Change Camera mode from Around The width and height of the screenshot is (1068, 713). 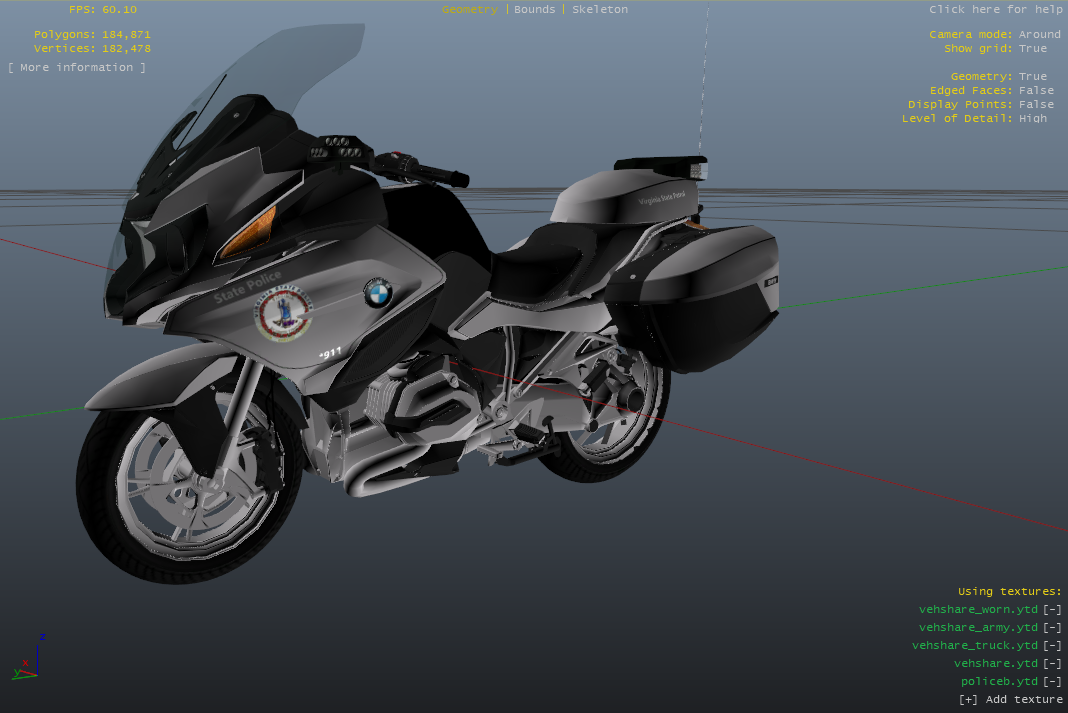tap(1039, 35)
